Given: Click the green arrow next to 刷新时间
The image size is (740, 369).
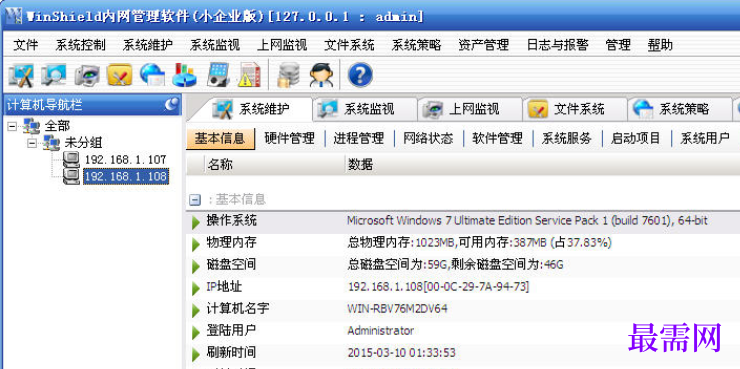Looking at the screenshot, I should point(196,354).
